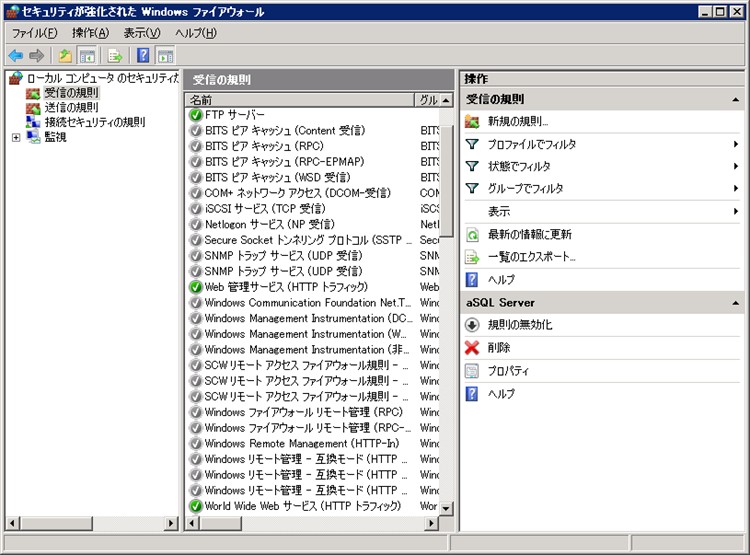The image size is (750, 555).
Task: Click the up one level folder icon
Action: [x=65, y=56]
